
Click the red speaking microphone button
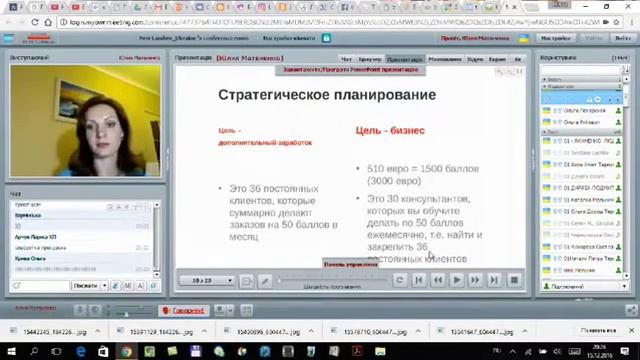(x=183, y=311)
